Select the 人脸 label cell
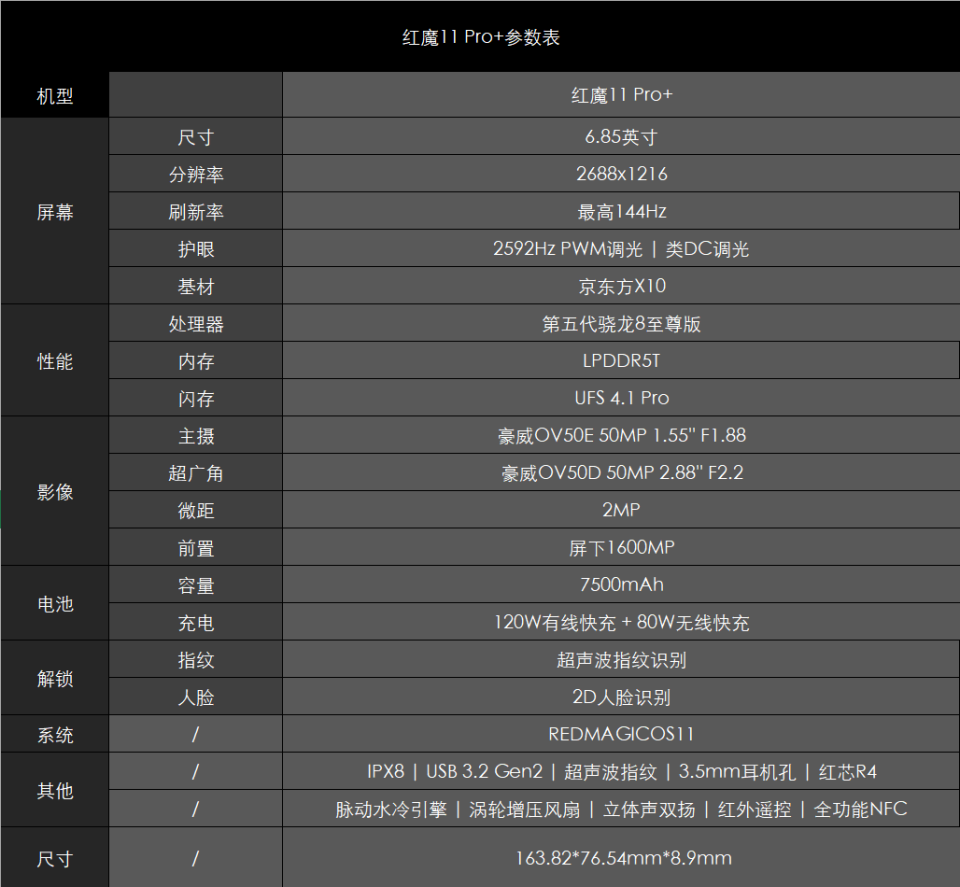Screen dimensions: 960x887 (196, 697)
